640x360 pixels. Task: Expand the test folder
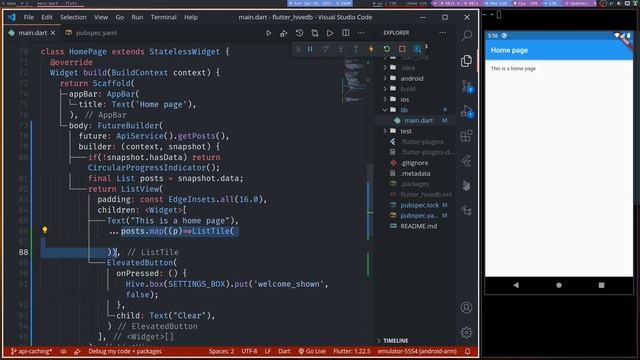point(414,131)
